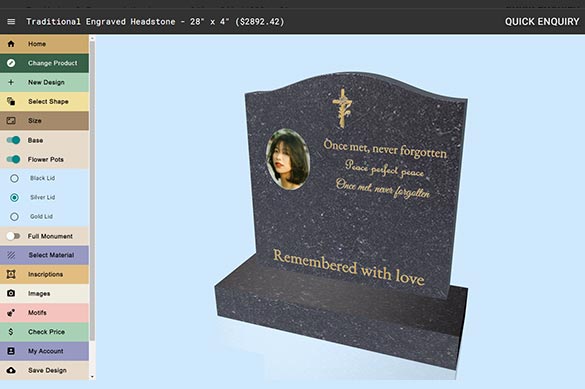Click the Inscriptions text-frame icon
This screenshot has width=585, height=389.
(x=11, y=274)
